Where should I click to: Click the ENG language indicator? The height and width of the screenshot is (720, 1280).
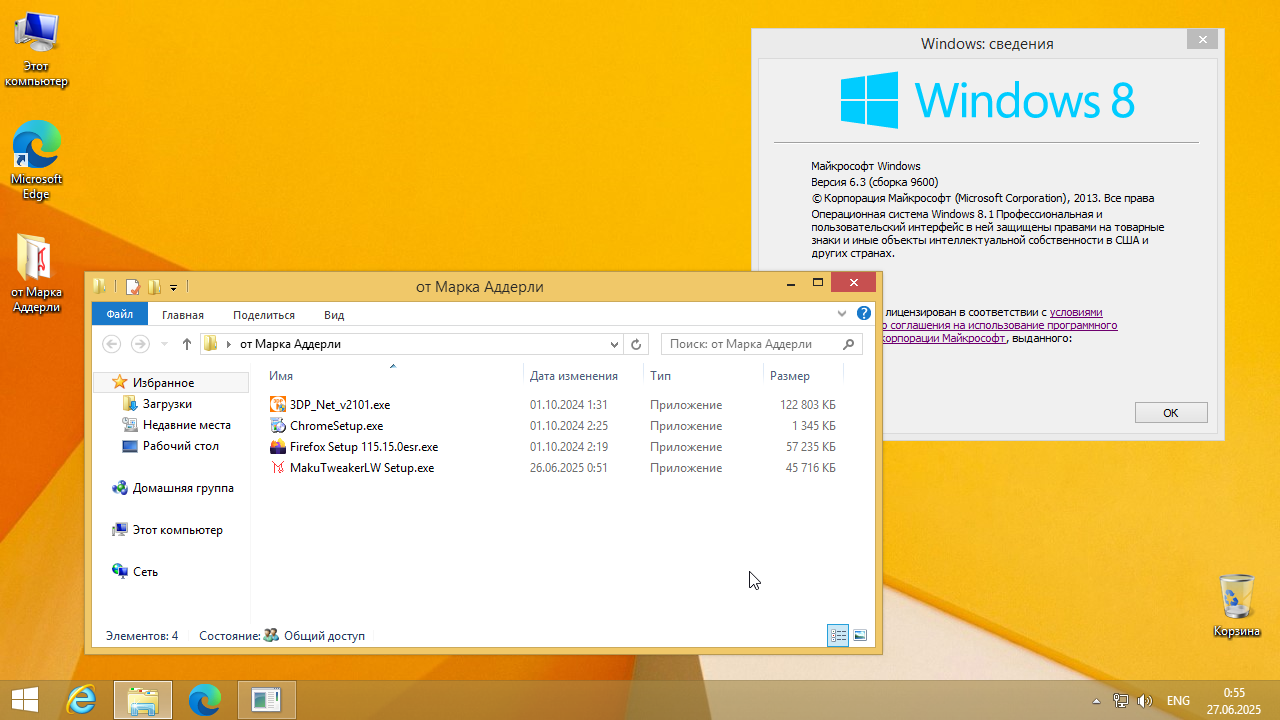1178,701
